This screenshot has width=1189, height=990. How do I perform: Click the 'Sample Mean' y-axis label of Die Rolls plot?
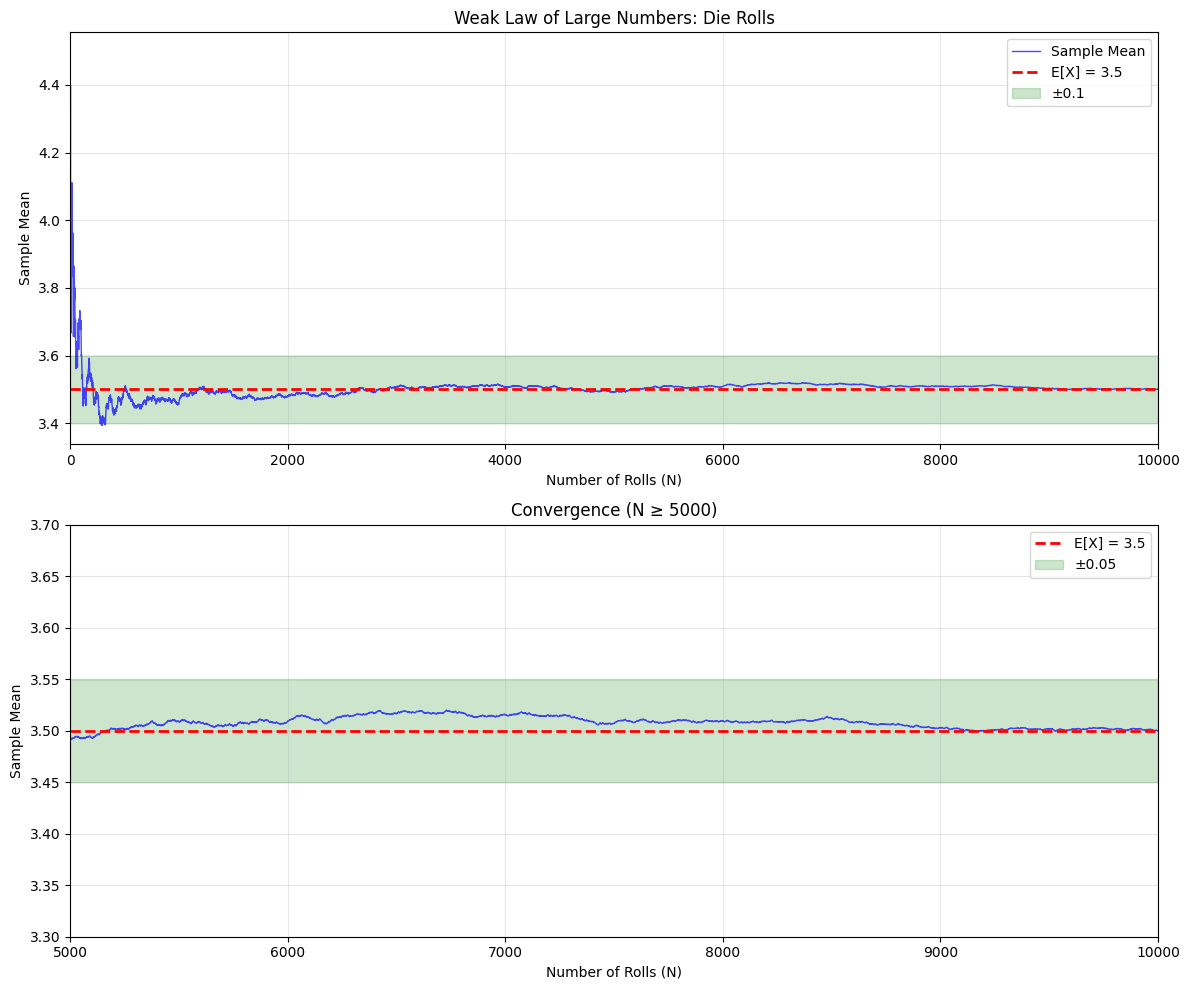point(25,238)
